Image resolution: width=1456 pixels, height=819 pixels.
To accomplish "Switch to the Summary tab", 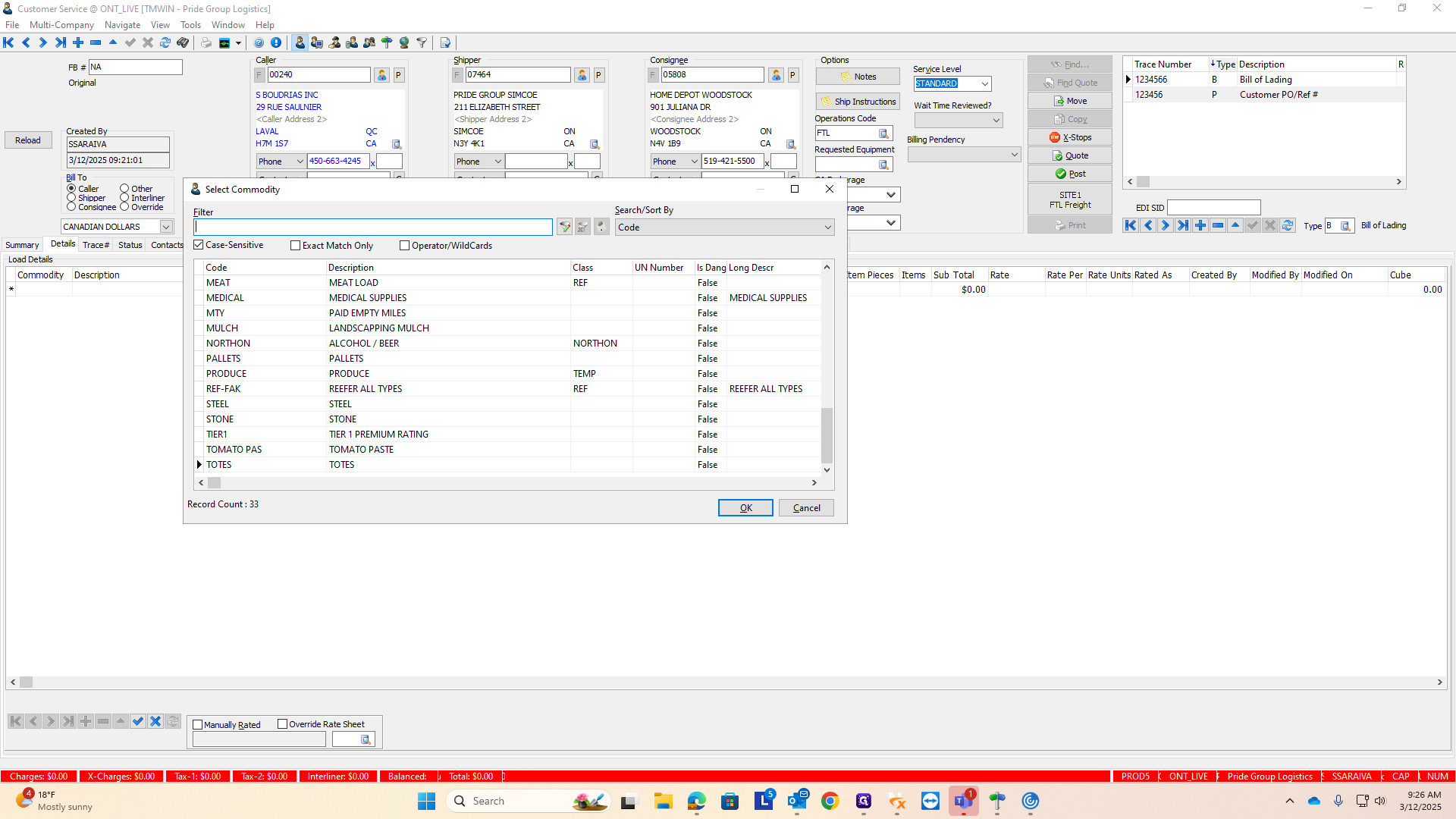I will pyautogui.click(x=22, y=245).
